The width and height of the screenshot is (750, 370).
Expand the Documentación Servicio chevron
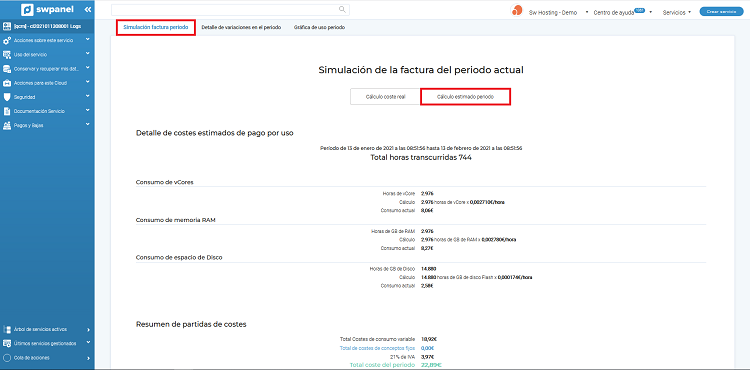point(88,110)
